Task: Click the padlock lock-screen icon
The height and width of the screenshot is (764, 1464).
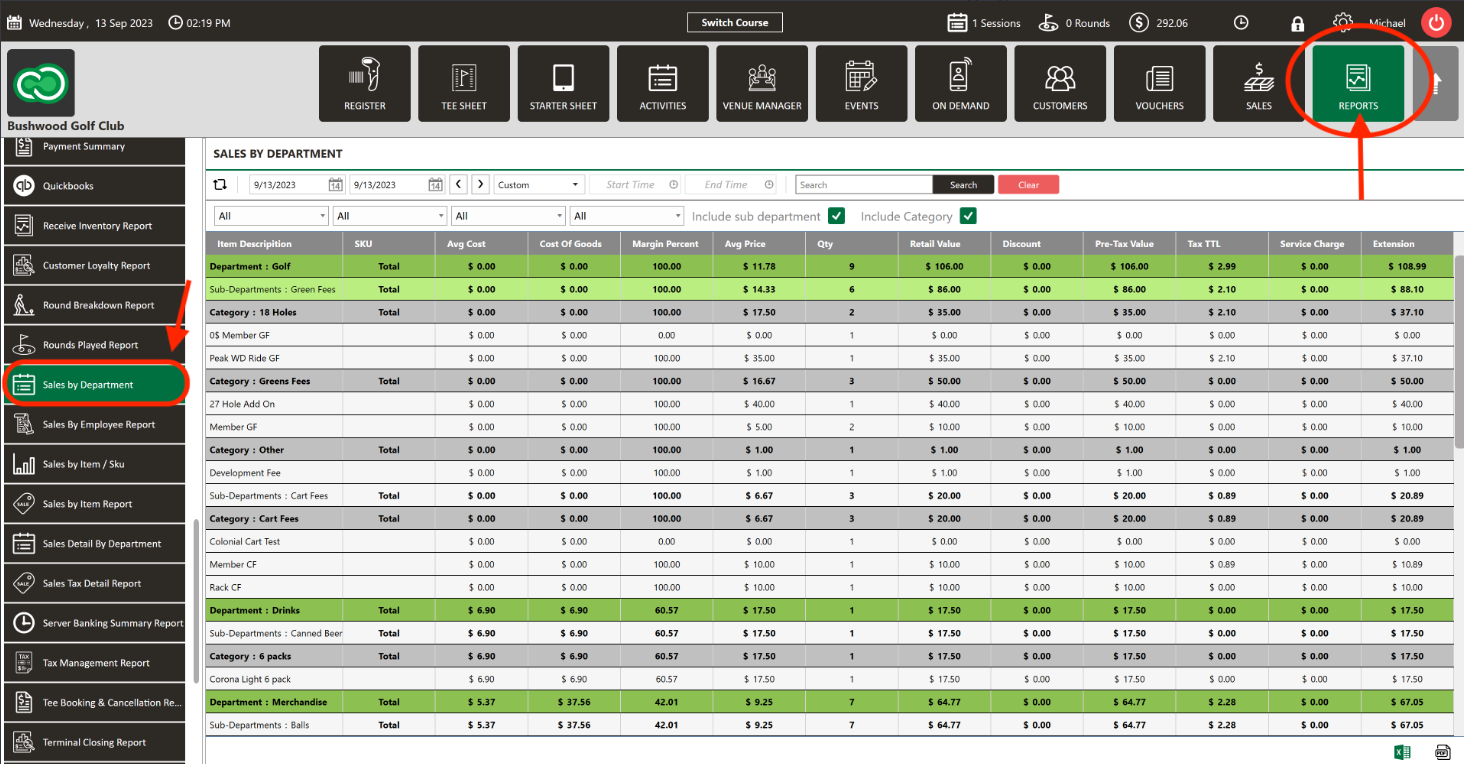Action: click(x=1297, y=23)
